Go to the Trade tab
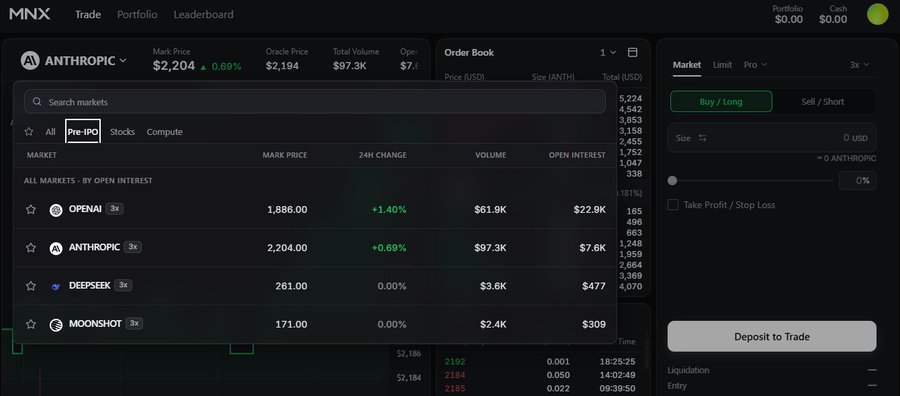This screenshot has width=900, height=396. (88, 14)
